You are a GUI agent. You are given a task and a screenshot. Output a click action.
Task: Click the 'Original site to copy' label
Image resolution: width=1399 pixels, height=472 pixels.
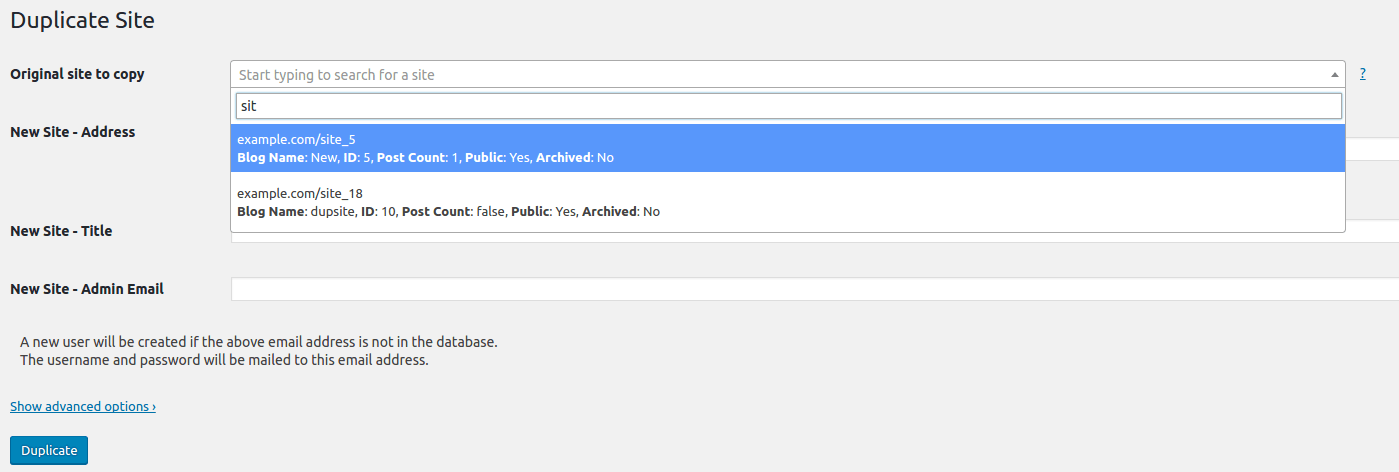(x=77, y=74)
